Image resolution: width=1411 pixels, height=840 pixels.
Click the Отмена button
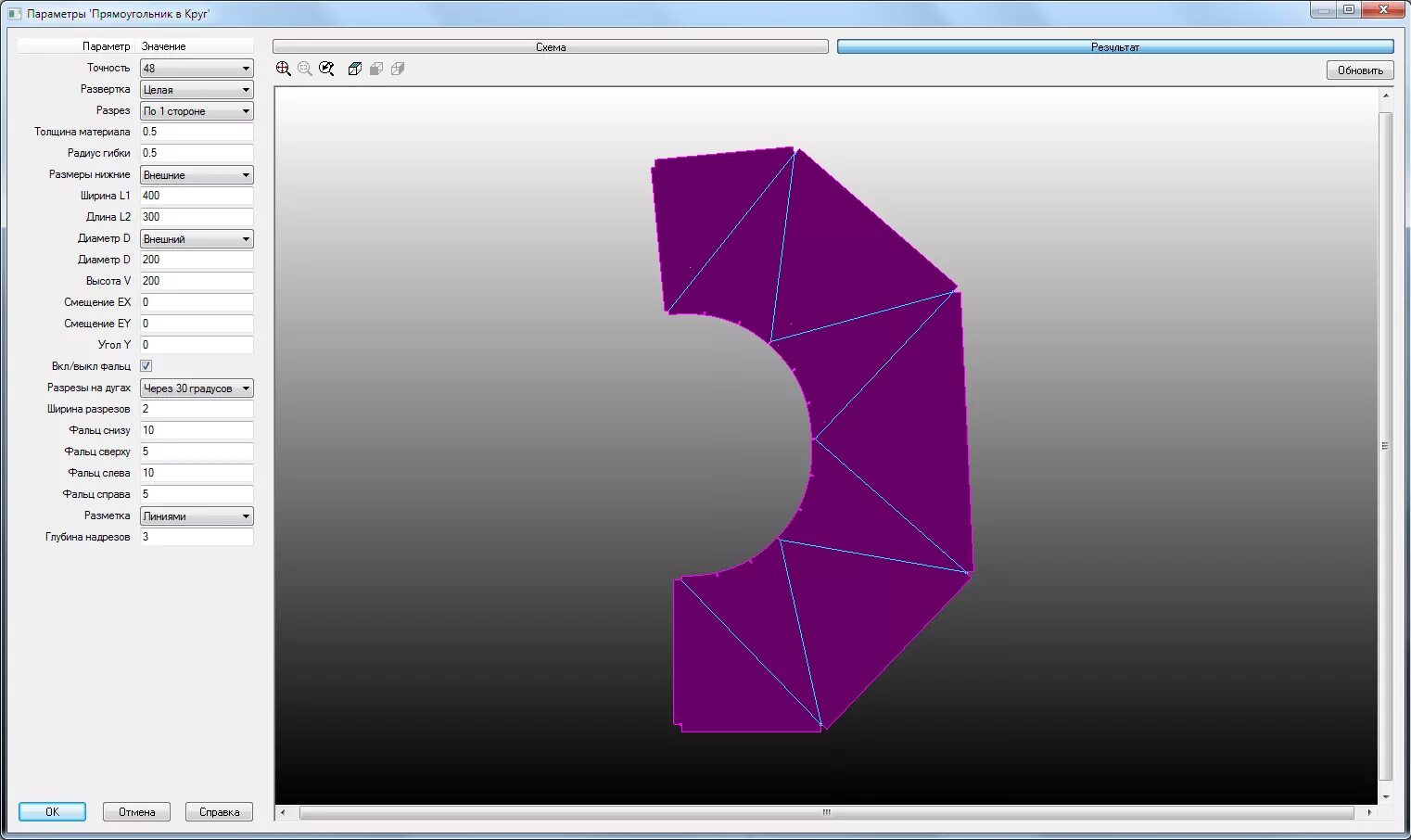point(136,812)
